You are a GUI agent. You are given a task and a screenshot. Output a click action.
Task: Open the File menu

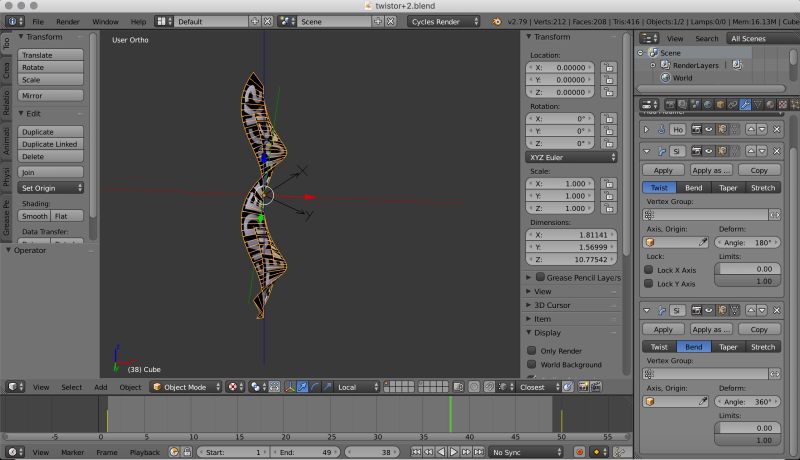tap(38, 21)
